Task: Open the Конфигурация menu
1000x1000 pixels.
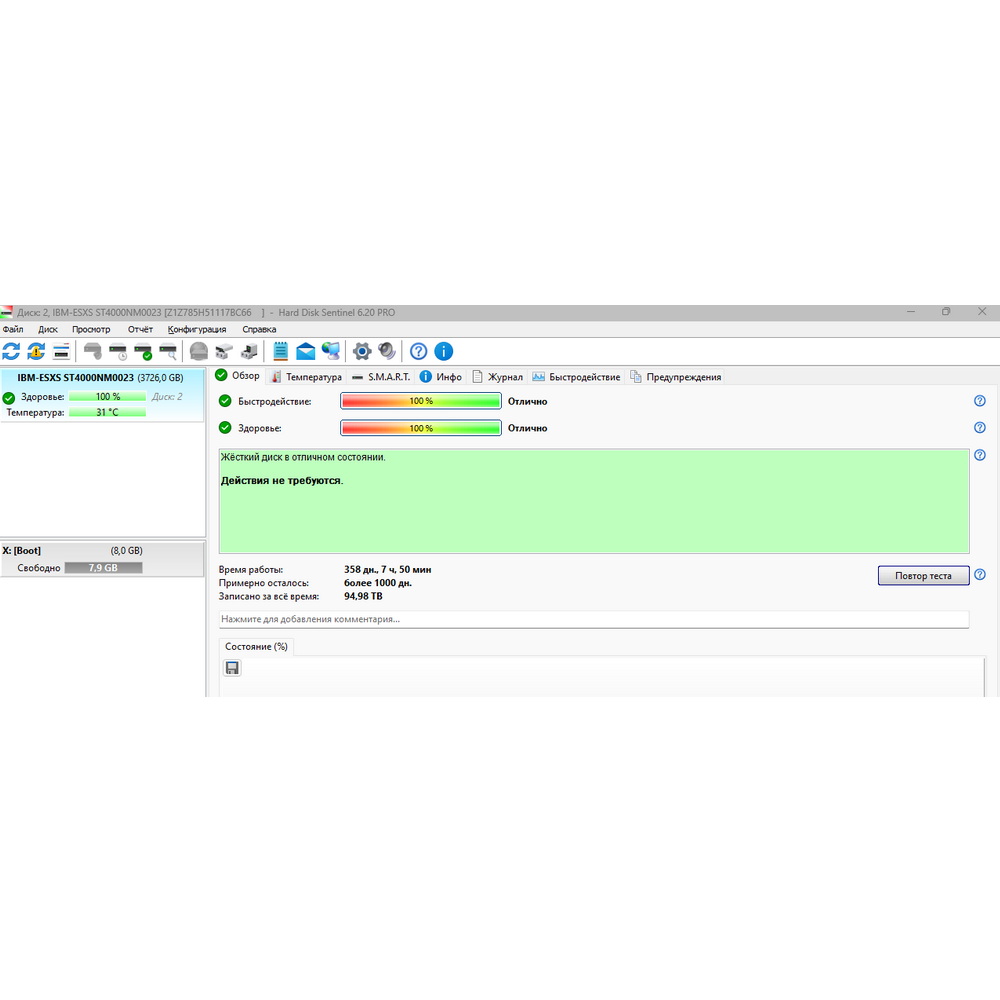Action: point(197,329)
